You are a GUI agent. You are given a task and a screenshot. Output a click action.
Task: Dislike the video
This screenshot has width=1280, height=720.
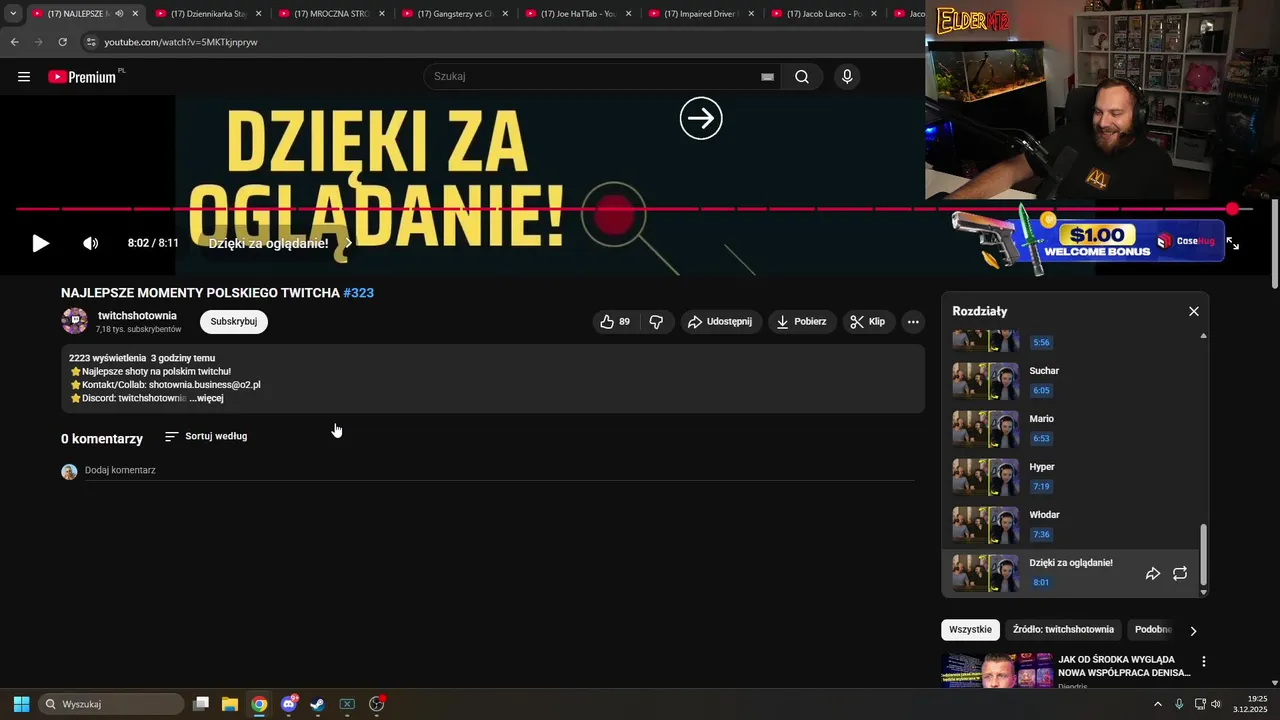(656, 322)
